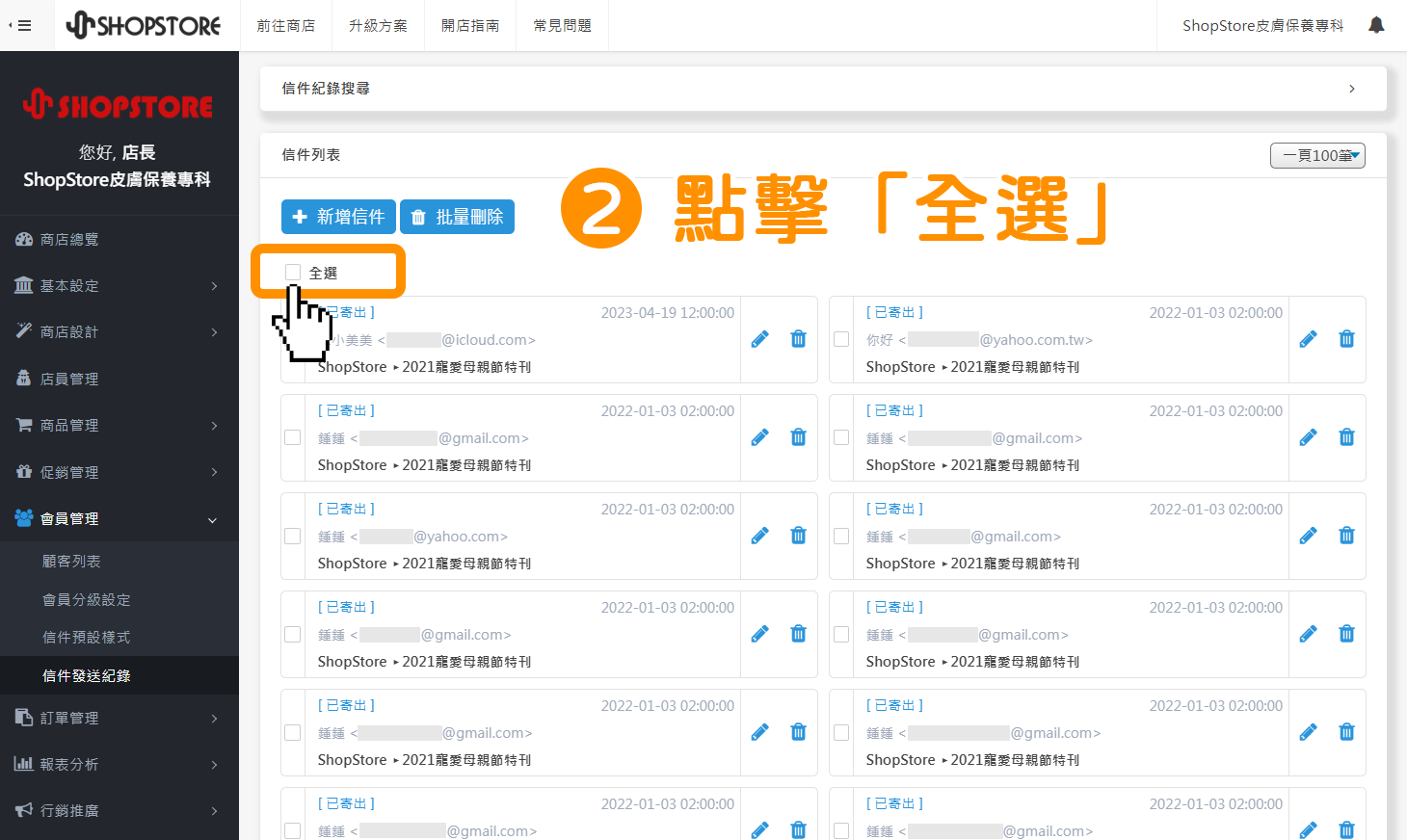Click the 店員管理 staff icon
The image size is (1407, 840).
tap(24, 379)
